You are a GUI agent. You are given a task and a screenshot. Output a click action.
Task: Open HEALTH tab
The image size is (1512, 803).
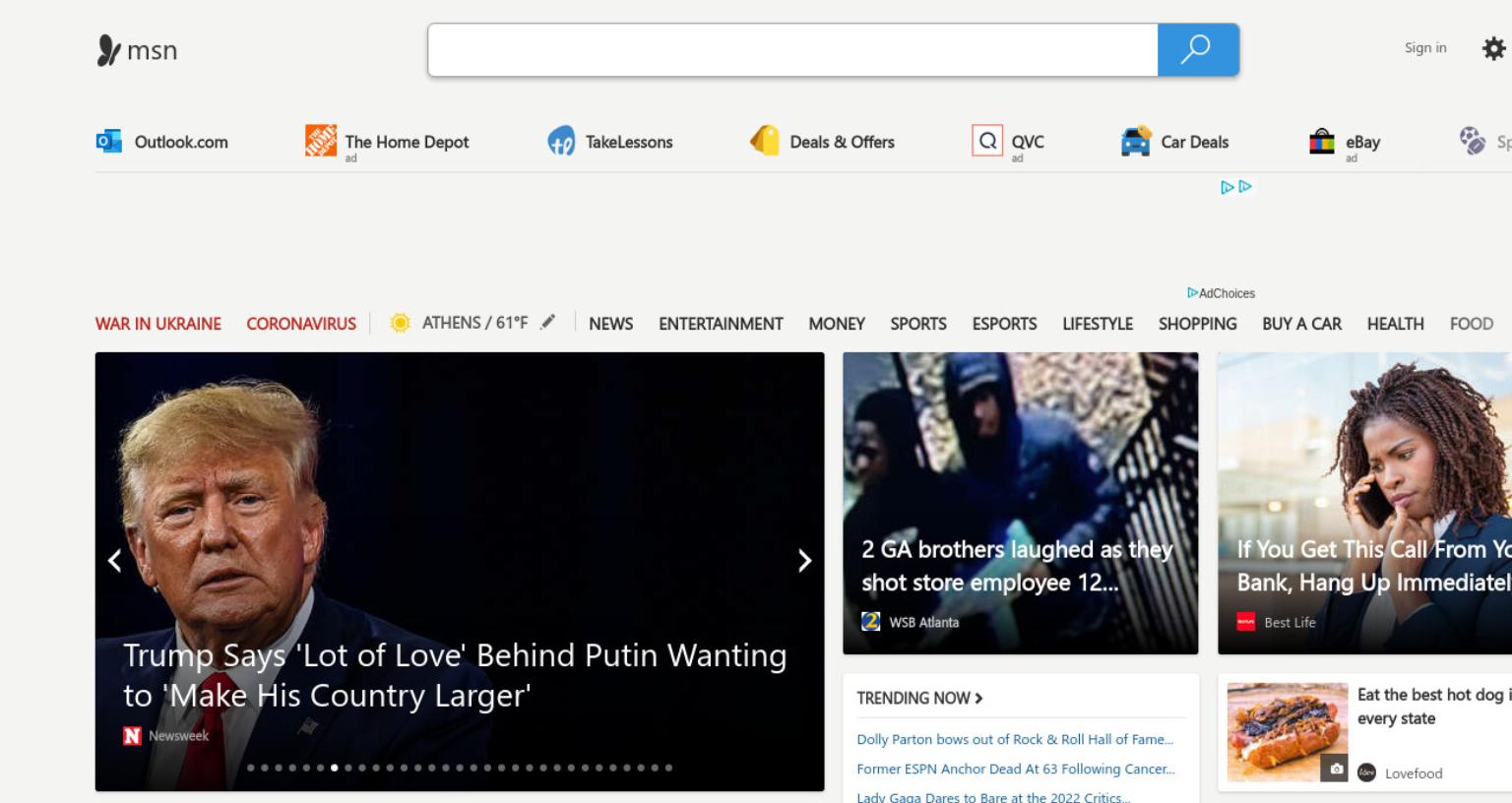click(1395, 324)
